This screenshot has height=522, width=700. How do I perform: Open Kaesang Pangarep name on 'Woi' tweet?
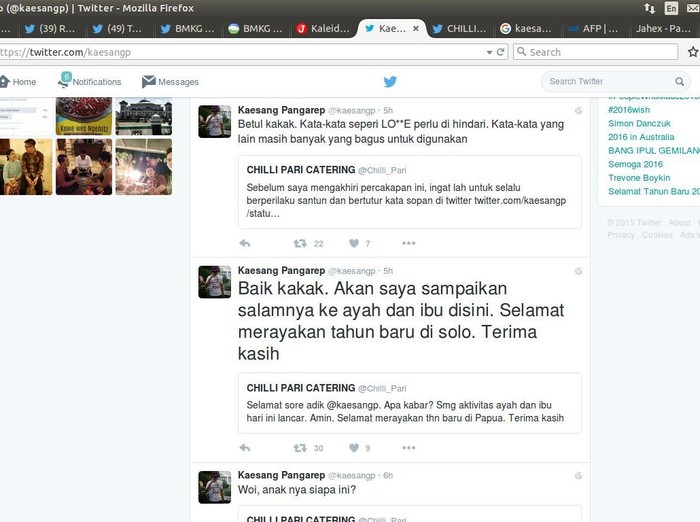(281, 475)
